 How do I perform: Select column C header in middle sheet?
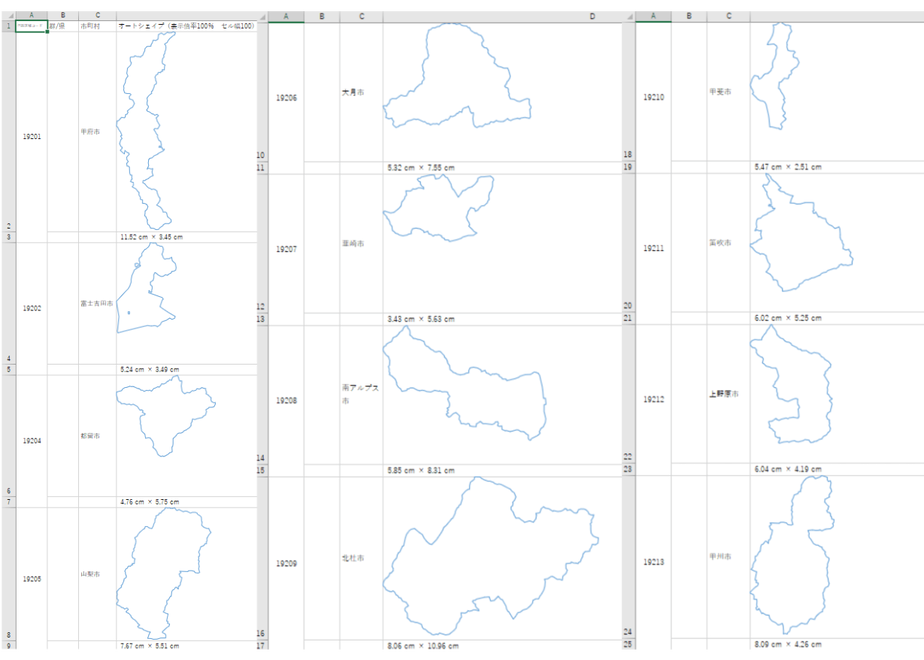point(361,16)
